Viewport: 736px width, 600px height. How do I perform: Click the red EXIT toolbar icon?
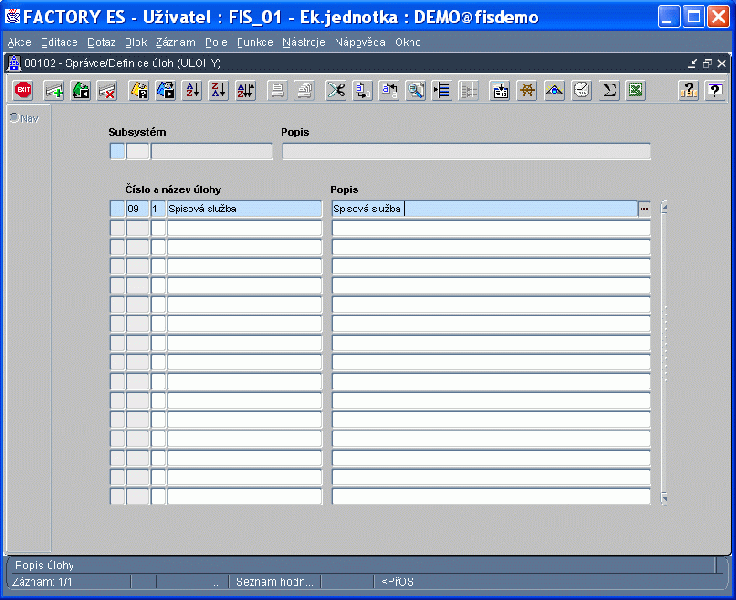[23, 90]
